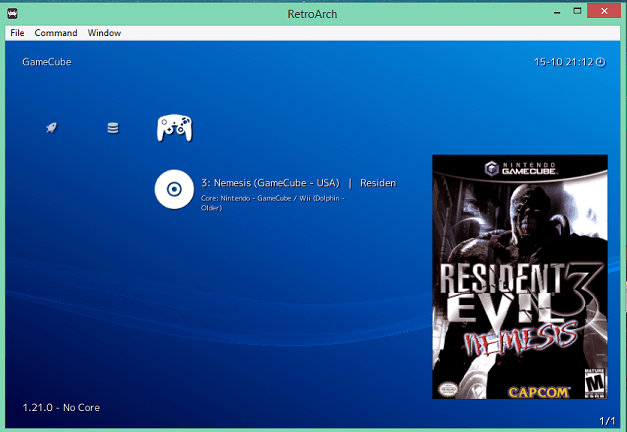This screenshot has width=627, height=432.
Task: Open the File menu
Action: point(17,33)
